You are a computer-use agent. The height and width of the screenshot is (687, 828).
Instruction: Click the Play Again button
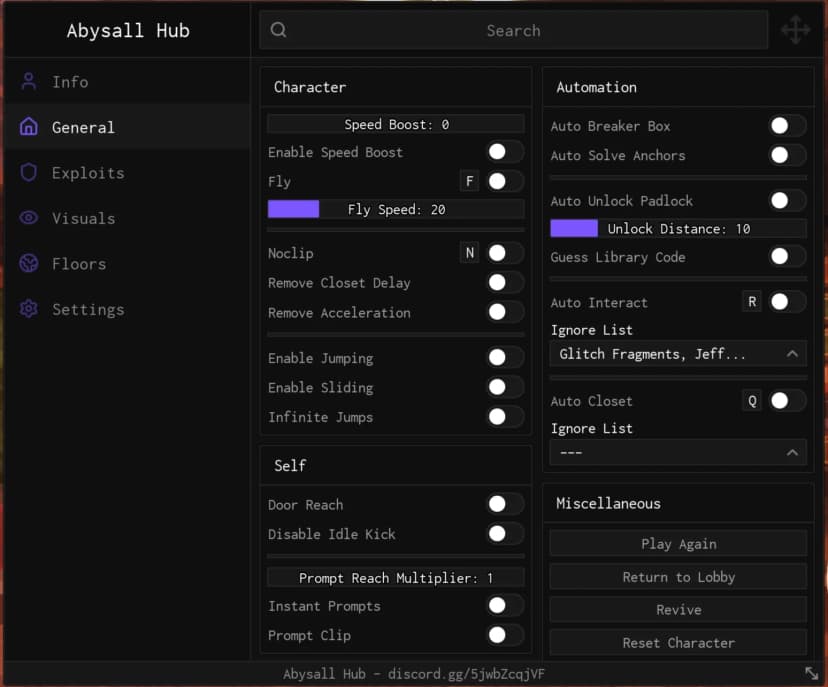coord(678,544)
